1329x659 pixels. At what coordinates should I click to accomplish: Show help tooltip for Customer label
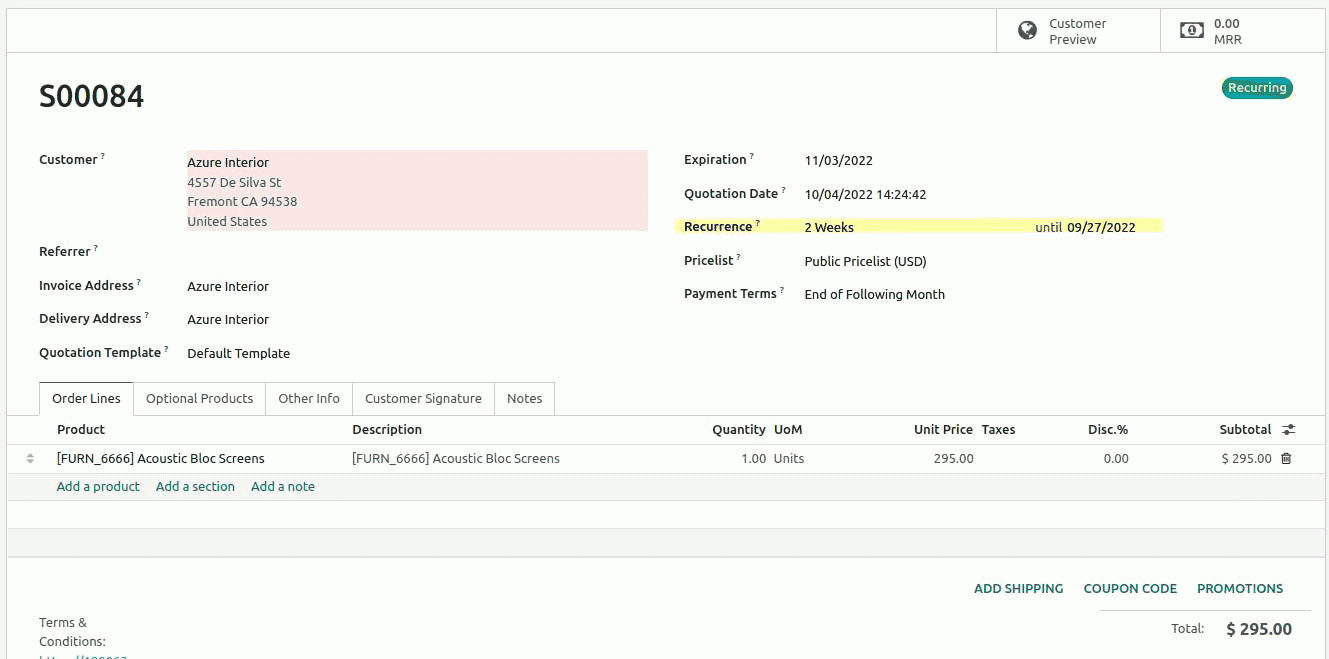pyautogui.click(x=102, y=157)
